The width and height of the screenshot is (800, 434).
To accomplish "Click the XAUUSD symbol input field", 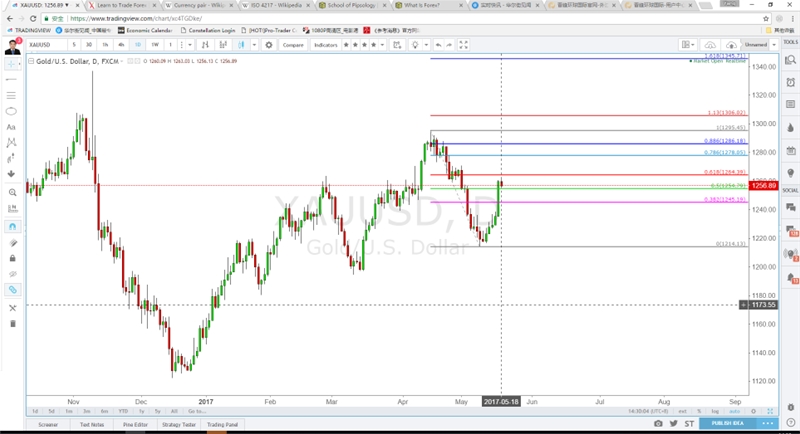I will click(46, 45).
